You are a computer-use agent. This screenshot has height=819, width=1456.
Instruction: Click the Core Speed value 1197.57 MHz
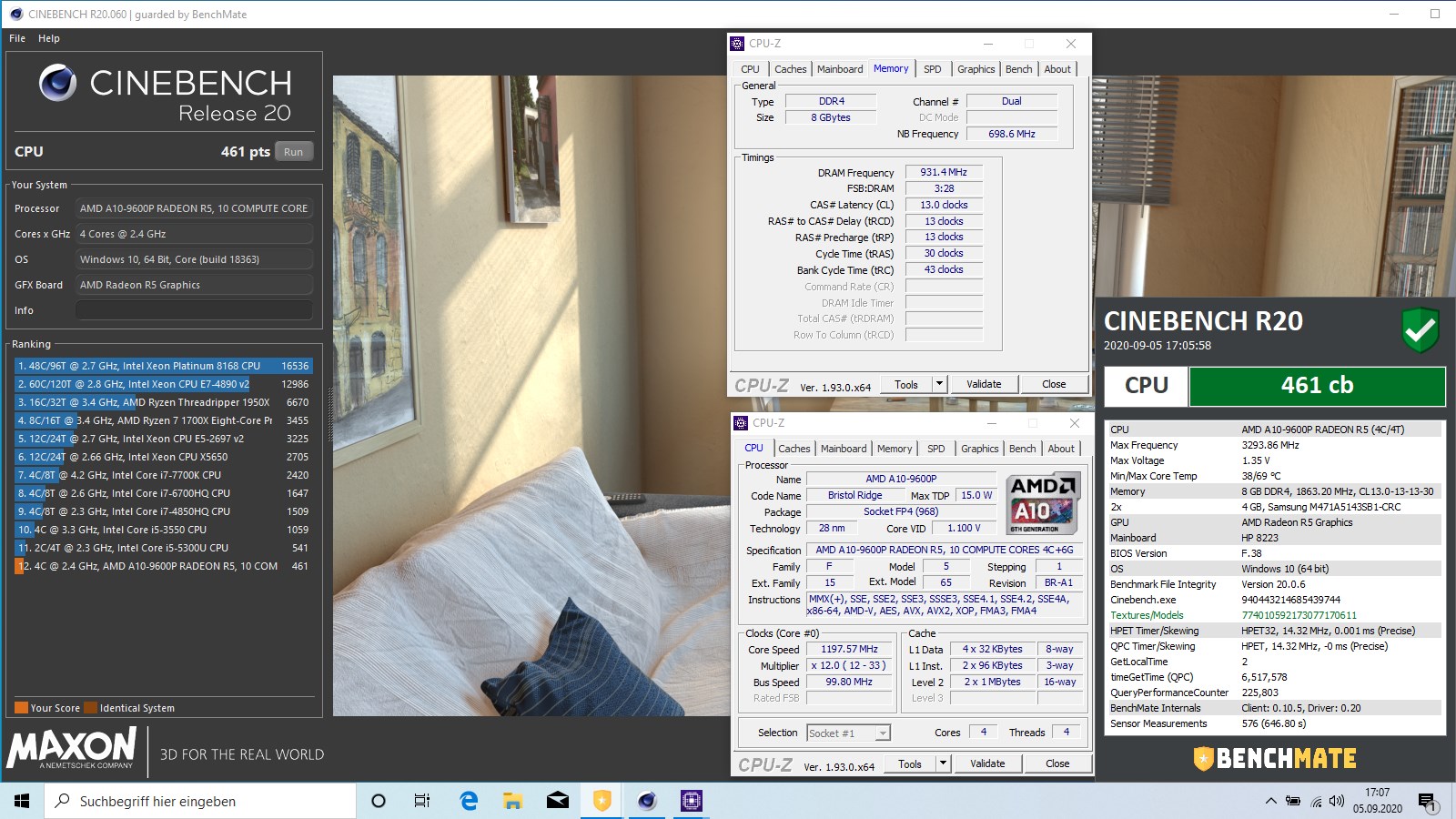pos(849,649)
